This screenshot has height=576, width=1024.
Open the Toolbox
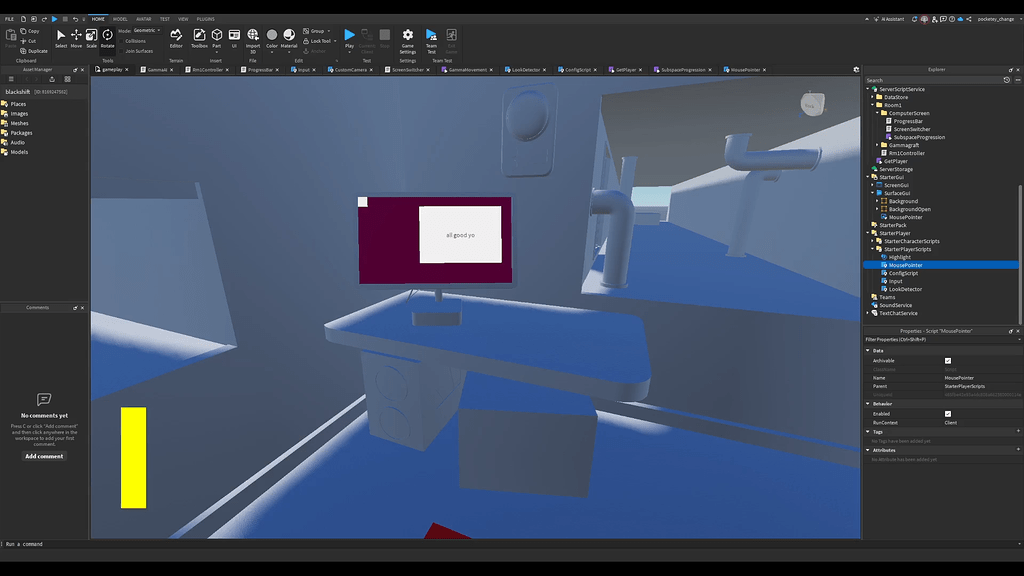click(199, 38)
